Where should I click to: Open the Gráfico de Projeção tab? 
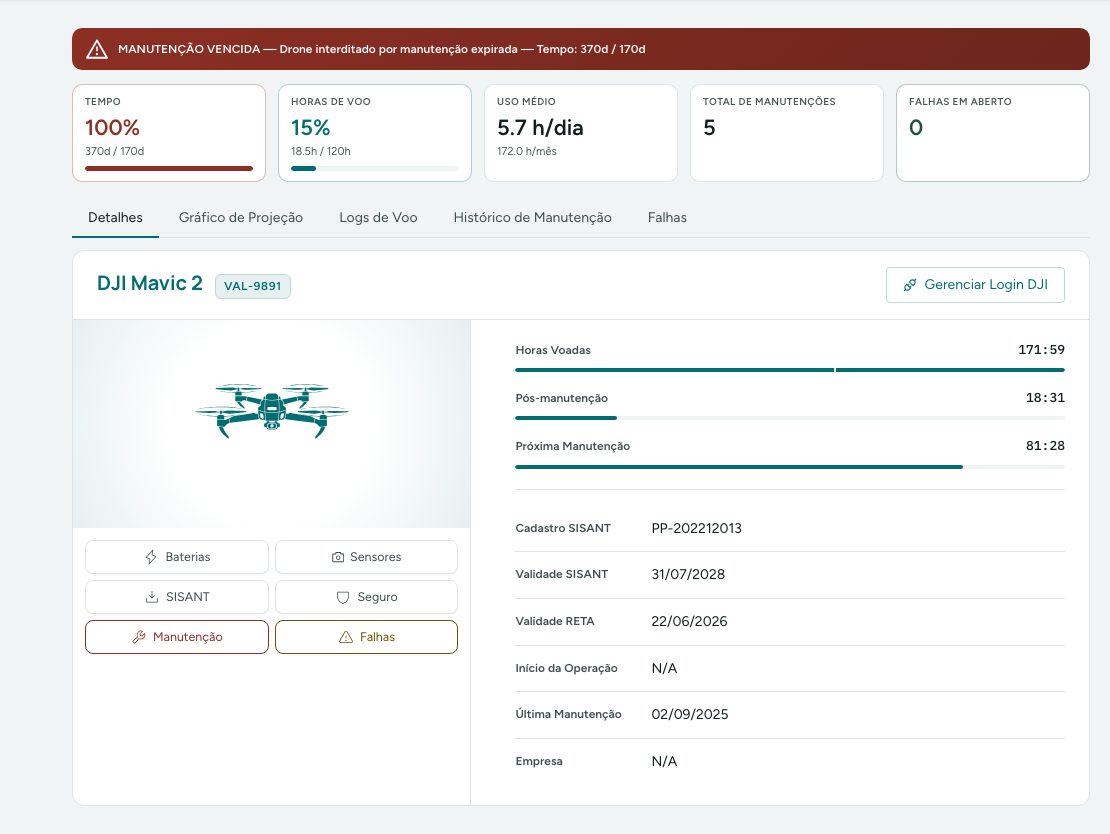(x=241, y=217)
